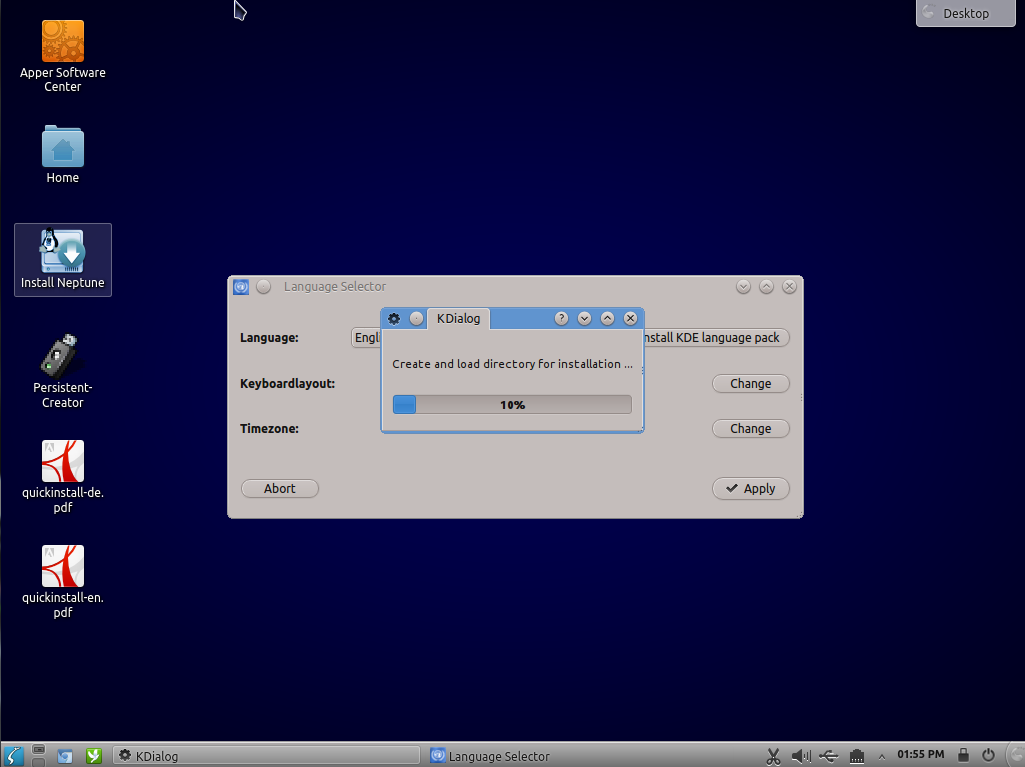The height and width of the screenshot is (767, 1025).
Task: Click the Apply button
Action: point(750,488)
